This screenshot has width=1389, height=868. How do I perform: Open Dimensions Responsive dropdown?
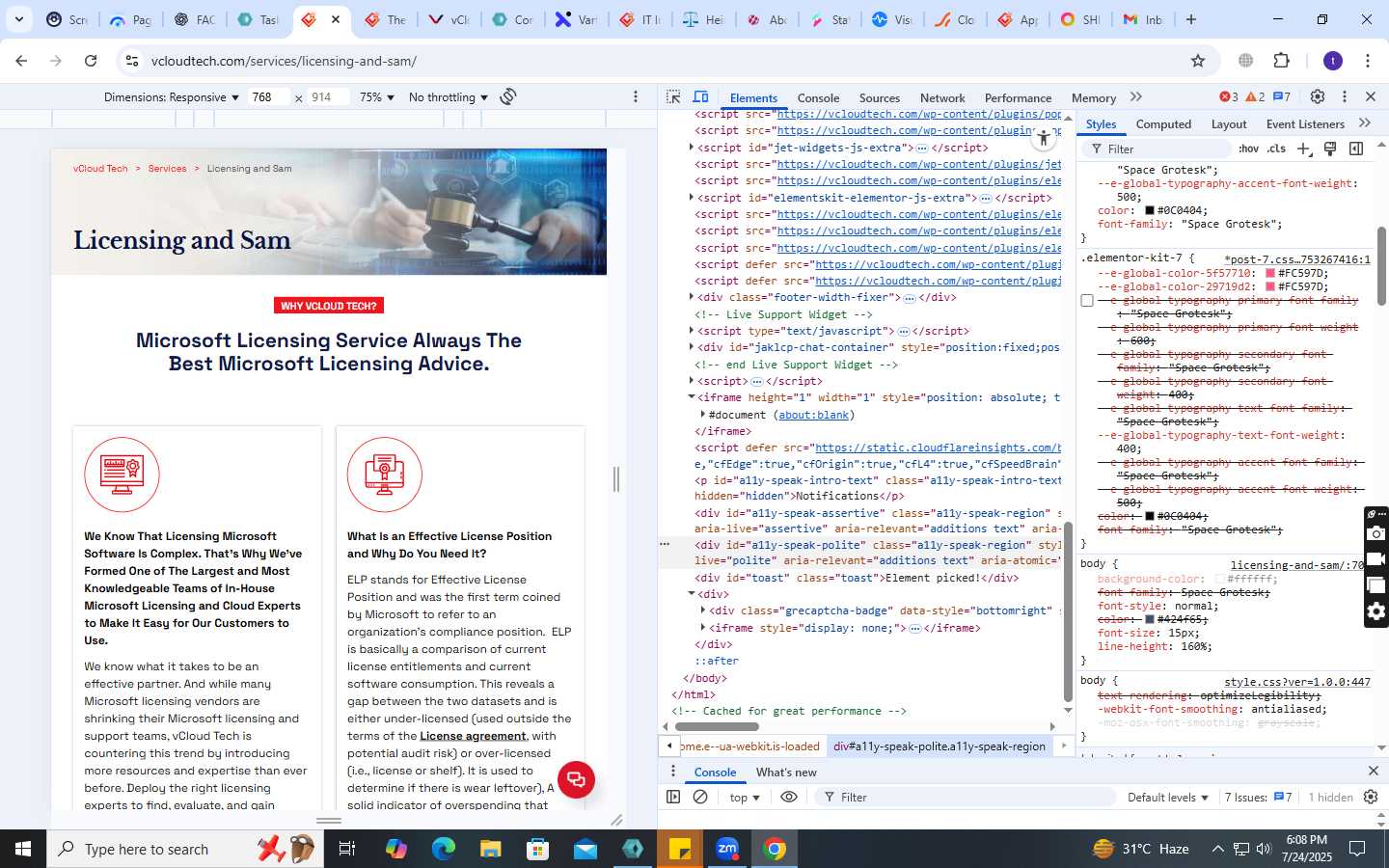[172, 97]
